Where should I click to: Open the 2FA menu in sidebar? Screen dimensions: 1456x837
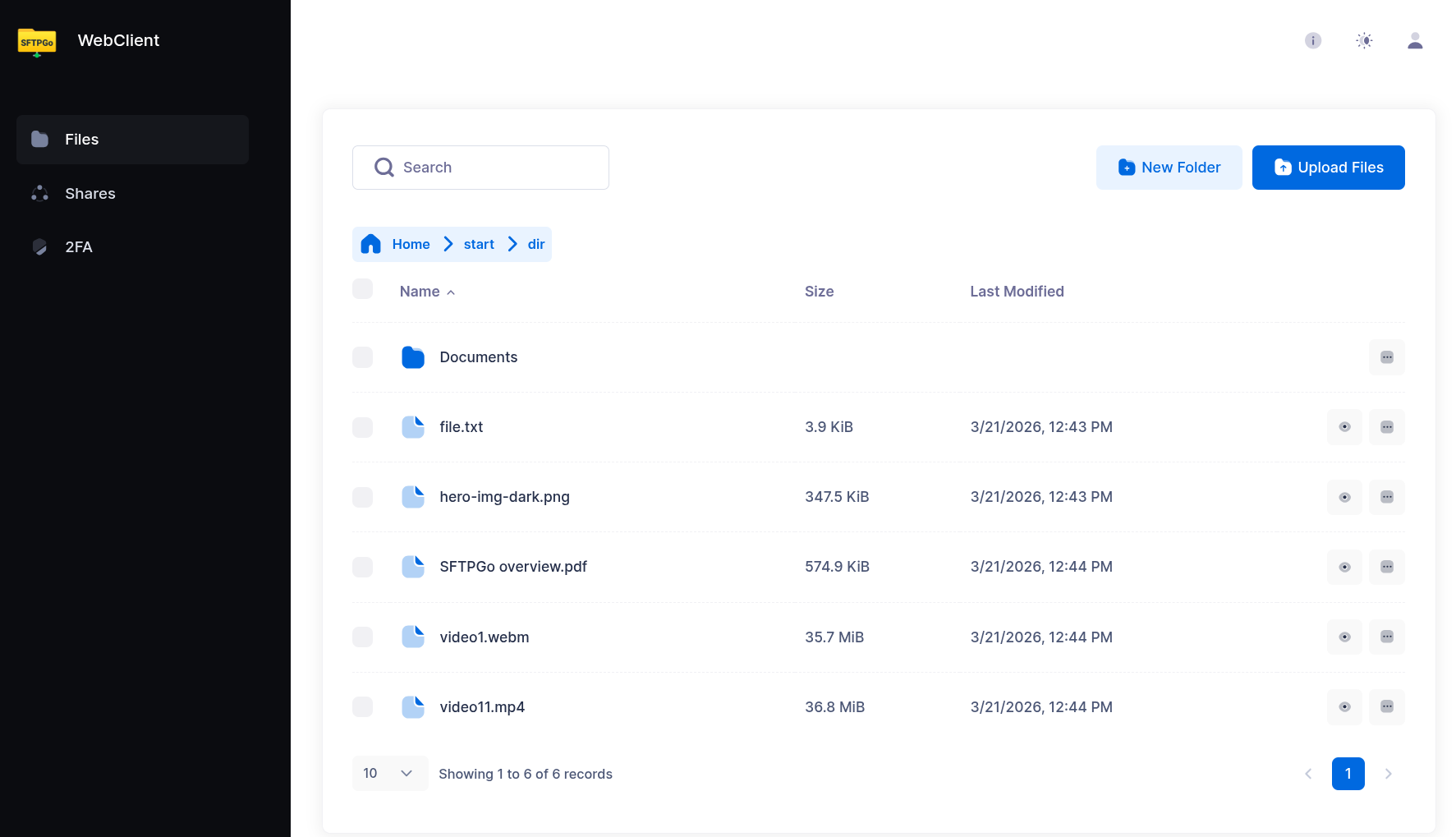point(132,246)
